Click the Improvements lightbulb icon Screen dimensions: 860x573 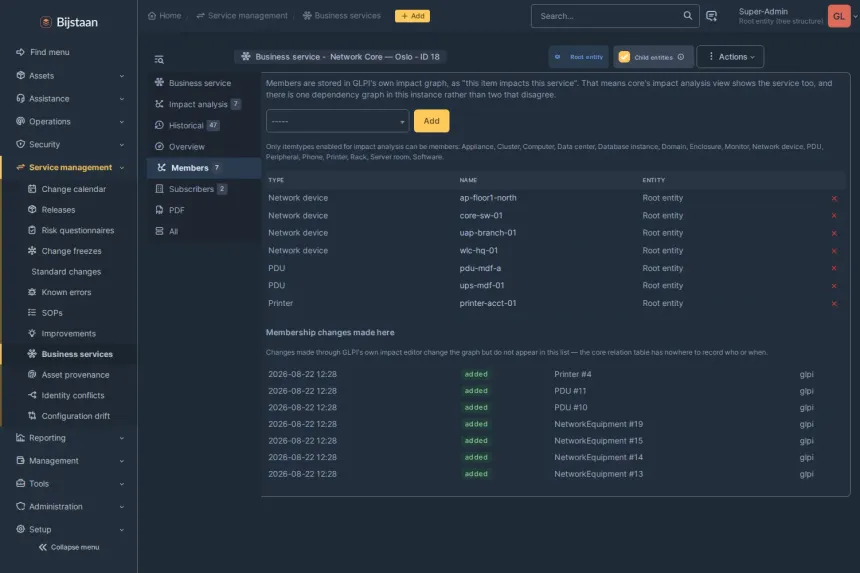(x=32, y=333)
